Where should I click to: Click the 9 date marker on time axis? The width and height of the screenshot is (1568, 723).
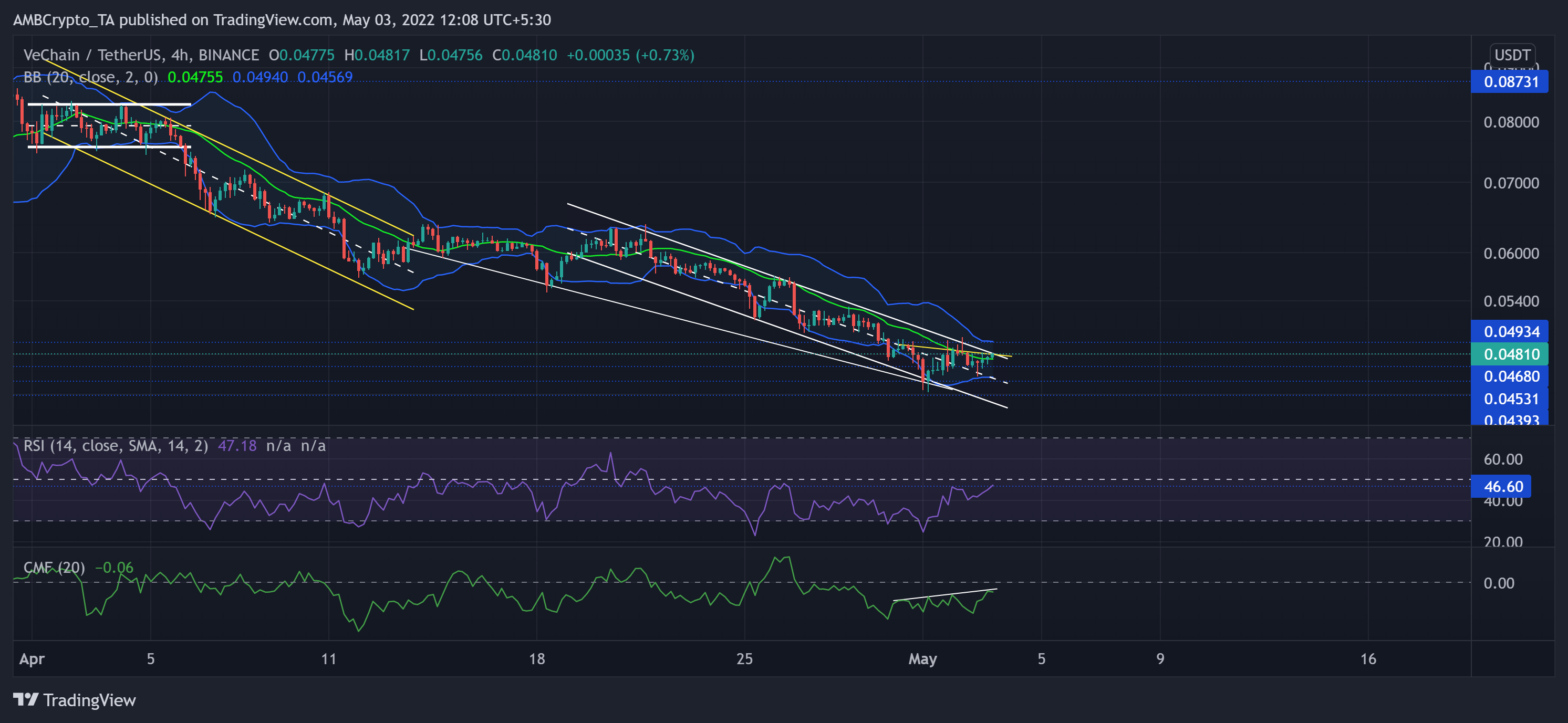1159,658
